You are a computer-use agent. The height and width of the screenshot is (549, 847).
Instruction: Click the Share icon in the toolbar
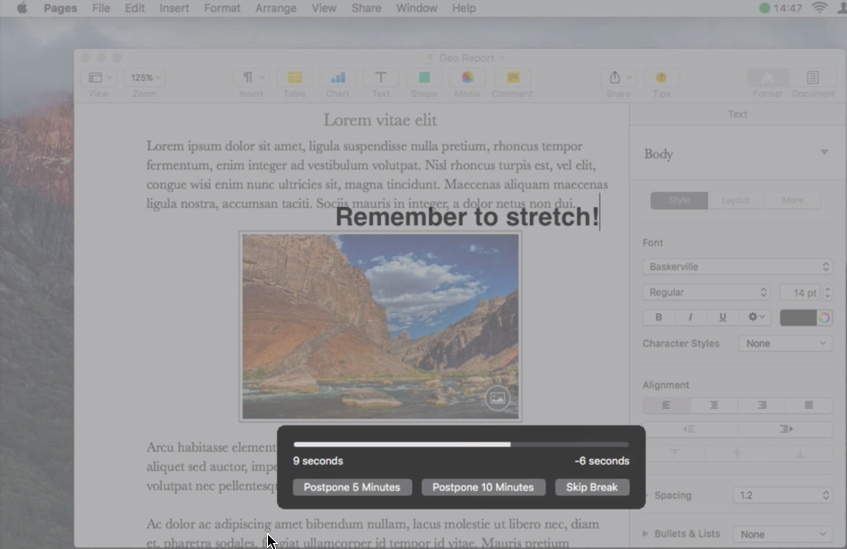617,78
